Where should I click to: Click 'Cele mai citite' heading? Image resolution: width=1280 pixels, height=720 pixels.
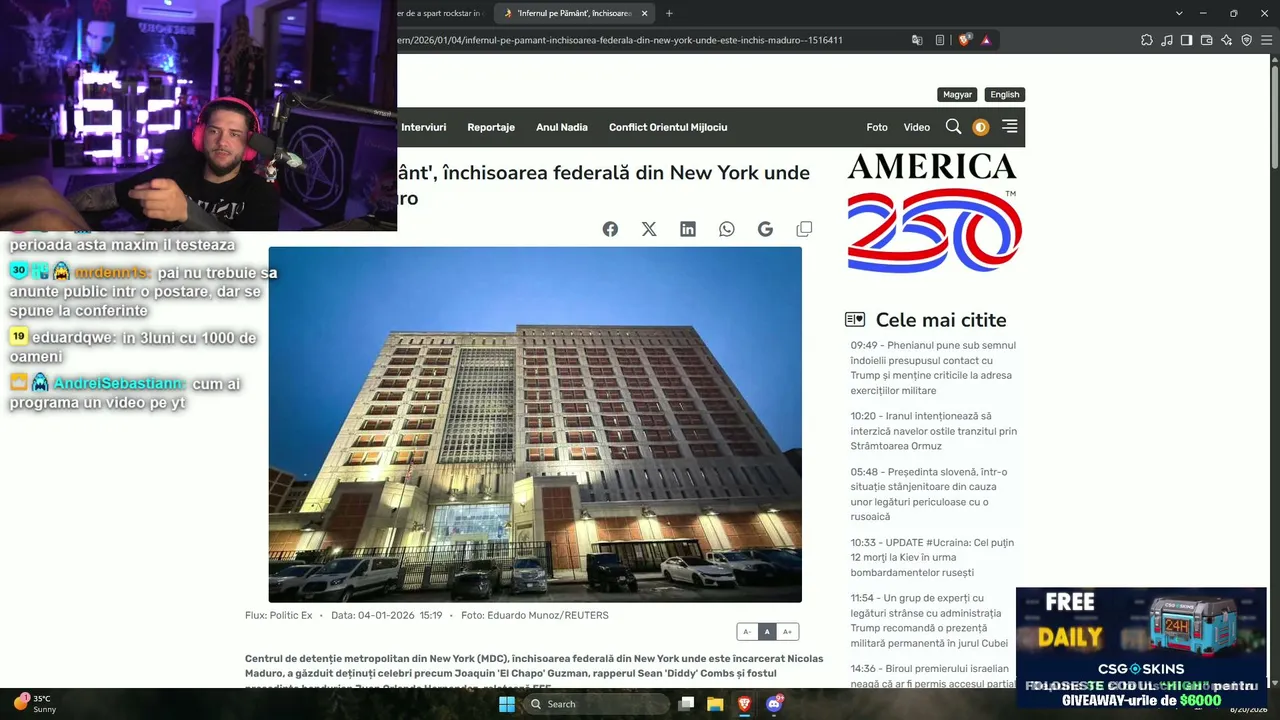[x=941, y=320]
